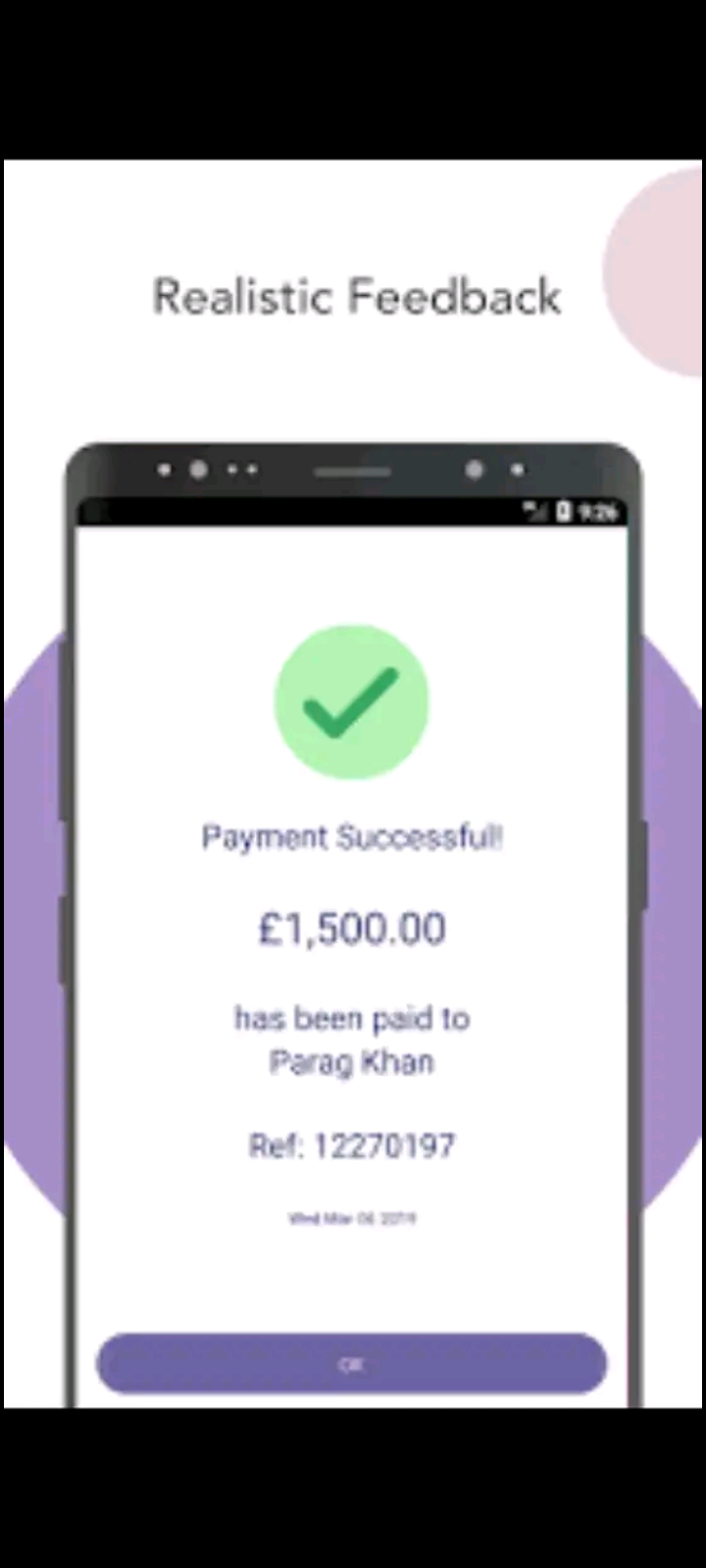The width and height of the screenshot is (706, 1568).
Task: Tap the signal strength icon in status bar
Action: 535,511
